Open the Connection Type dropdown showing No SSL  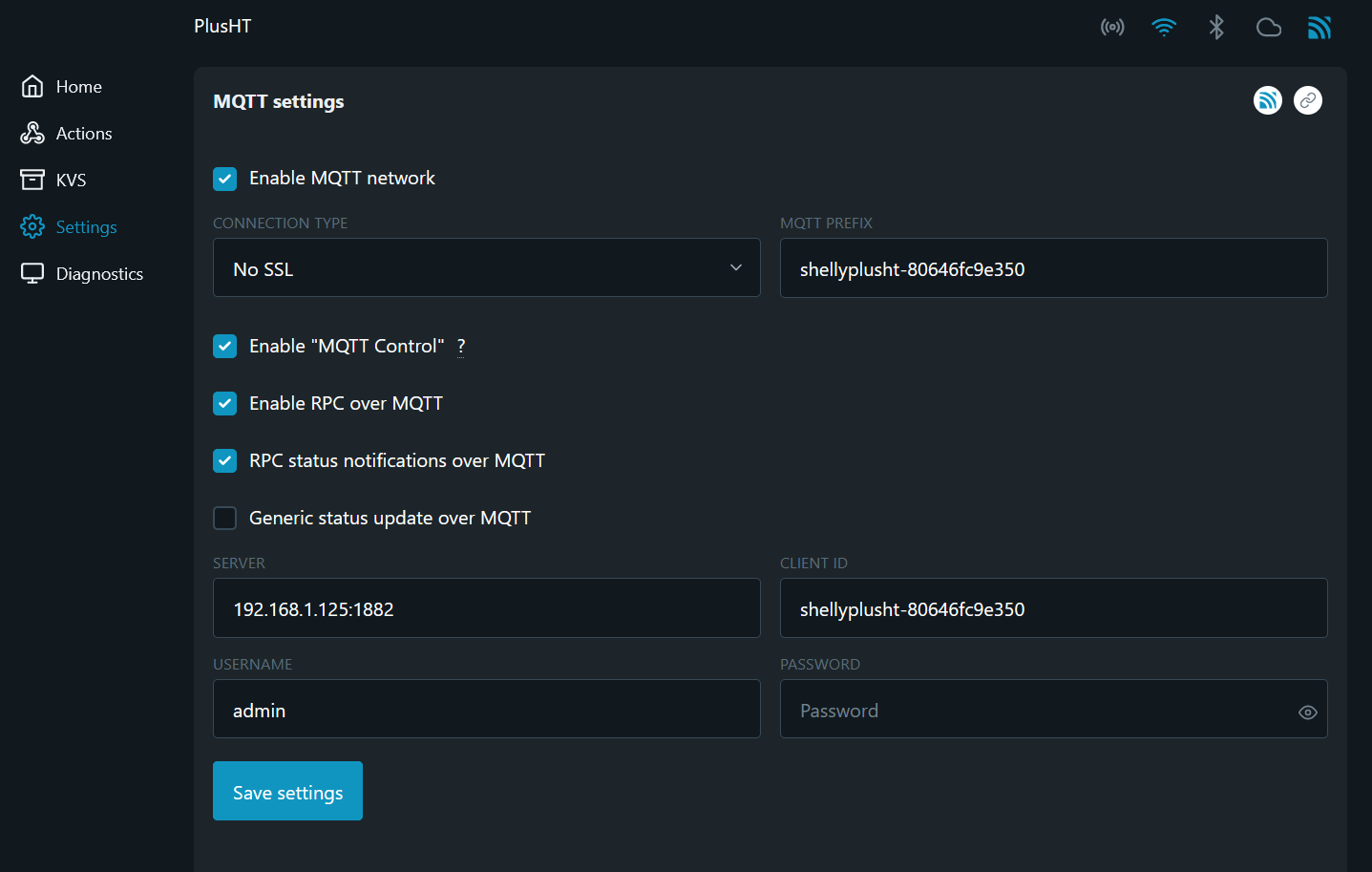tap(487, 267)
